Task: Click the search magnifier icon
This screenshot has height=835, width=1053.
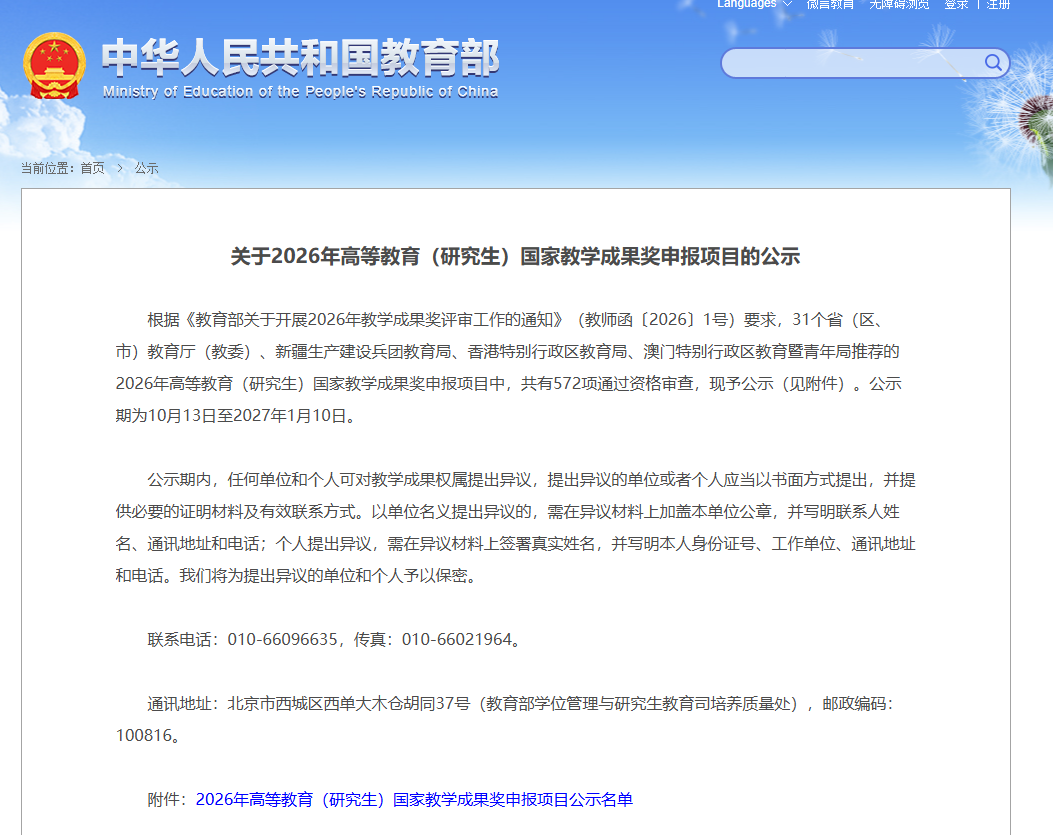Action: [993, 63]
